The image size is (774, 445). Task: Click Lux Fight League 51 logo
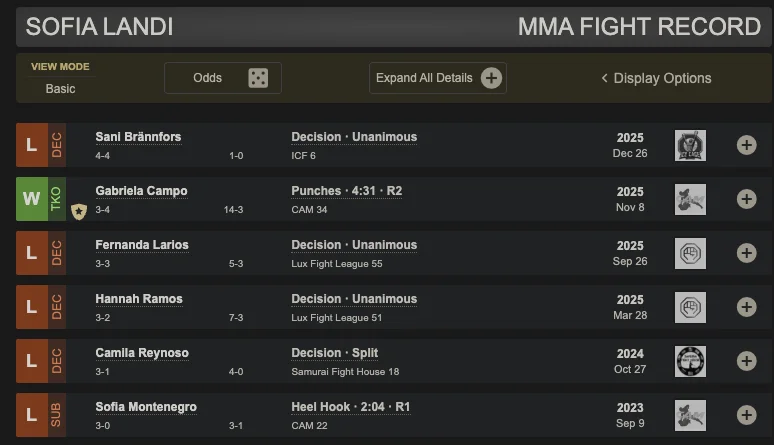click(x=690, y=307)
